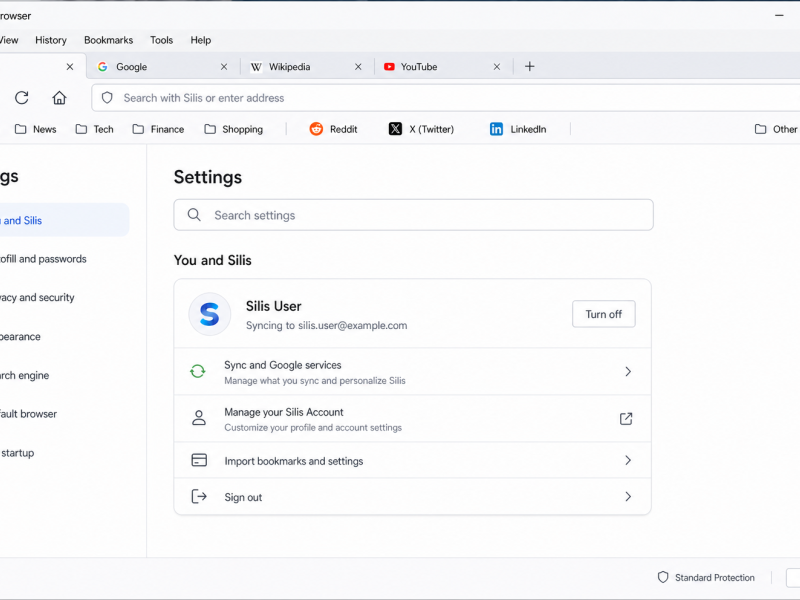Open external link icon for Silis Account

[x=626, y=418]
